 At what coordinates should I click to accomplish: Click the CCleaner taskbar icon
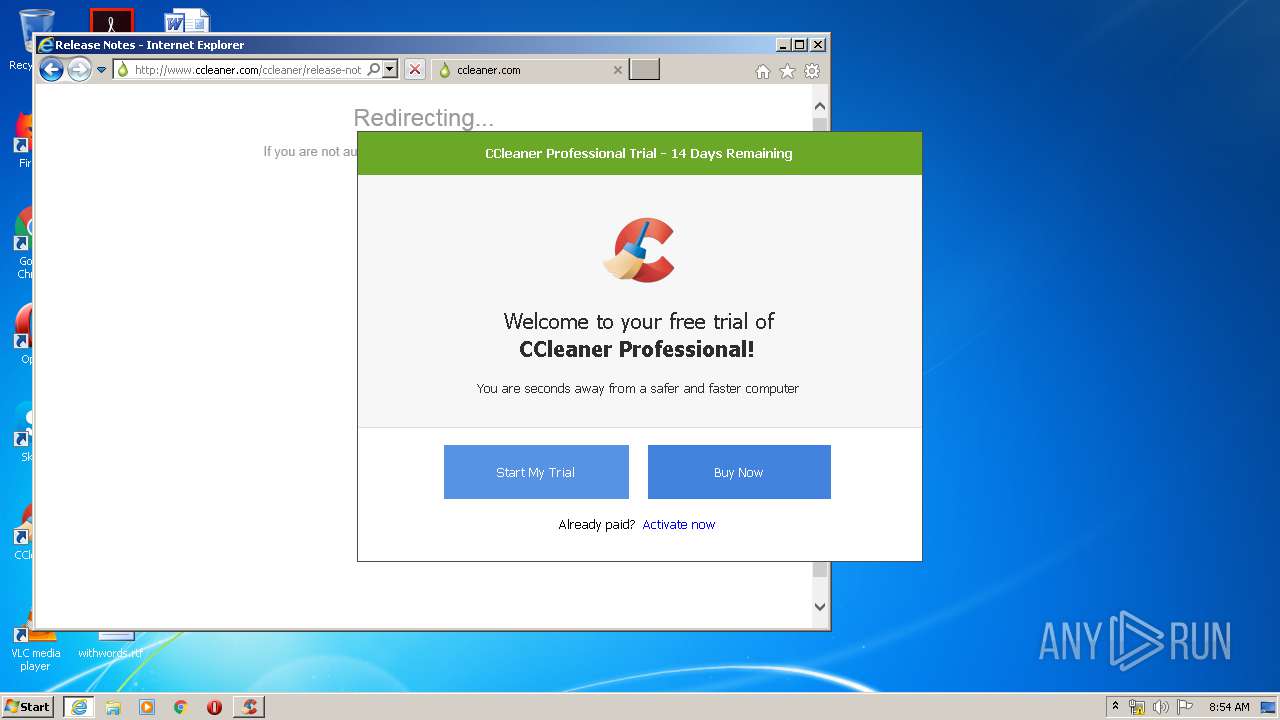click(x=249, y=706)
